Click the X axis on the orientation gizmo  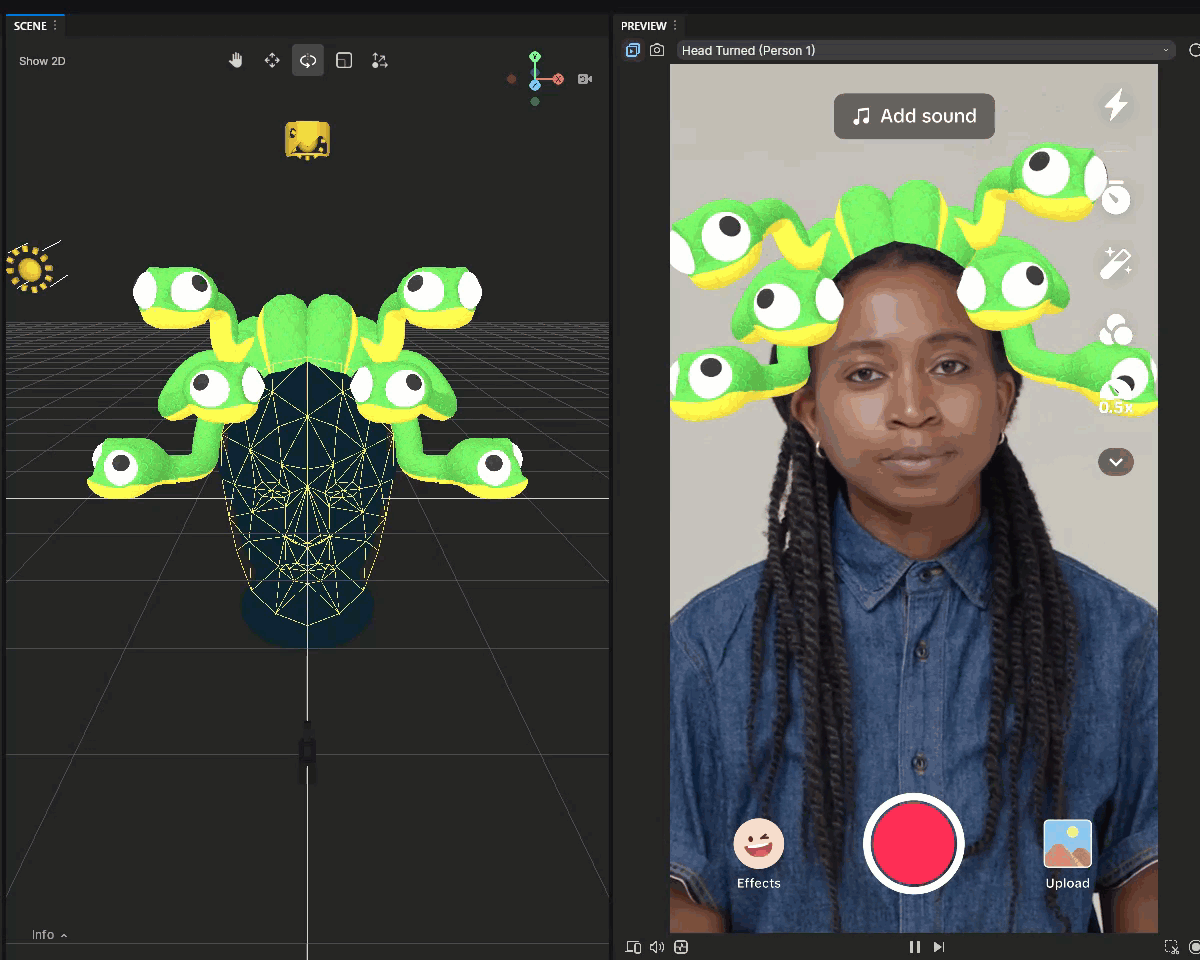coord(558,79)
